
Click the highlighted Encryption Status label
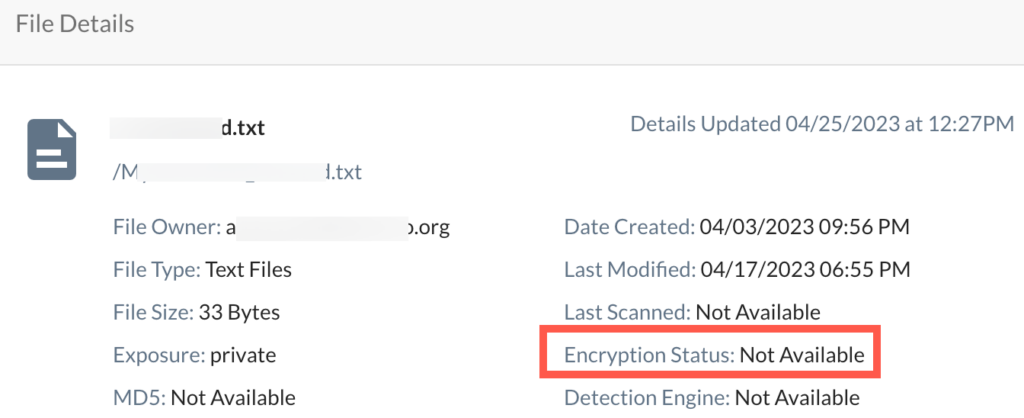(x=650, y=355)
